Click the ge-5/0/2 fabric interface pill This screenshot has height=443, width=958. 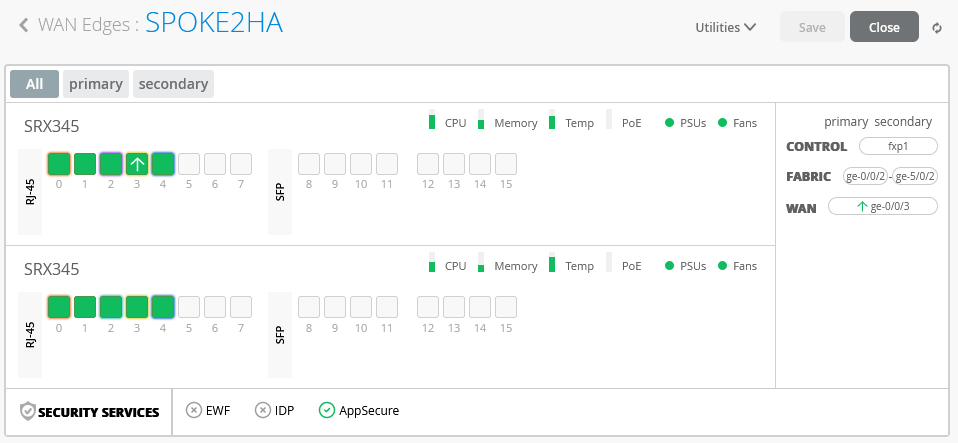pos(915,177)
